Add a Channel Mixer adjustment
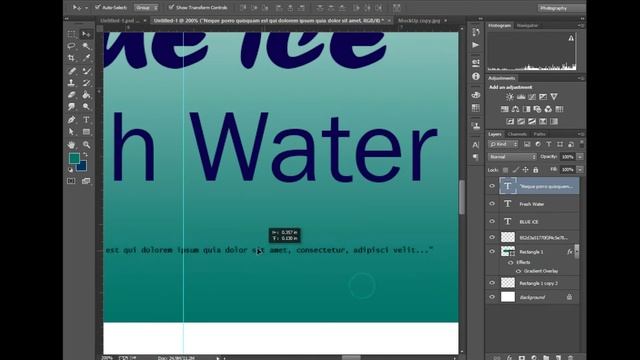 (548, 109)
